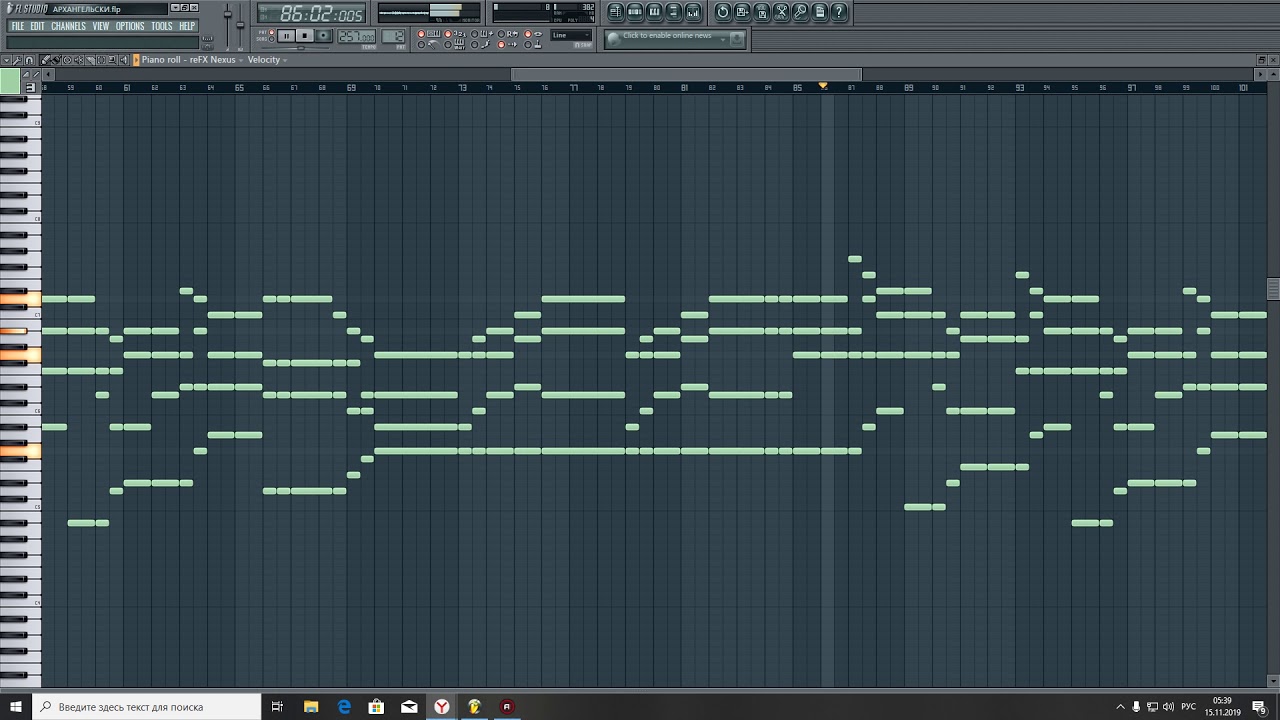Open the piano roll window icon

(654, 12)
